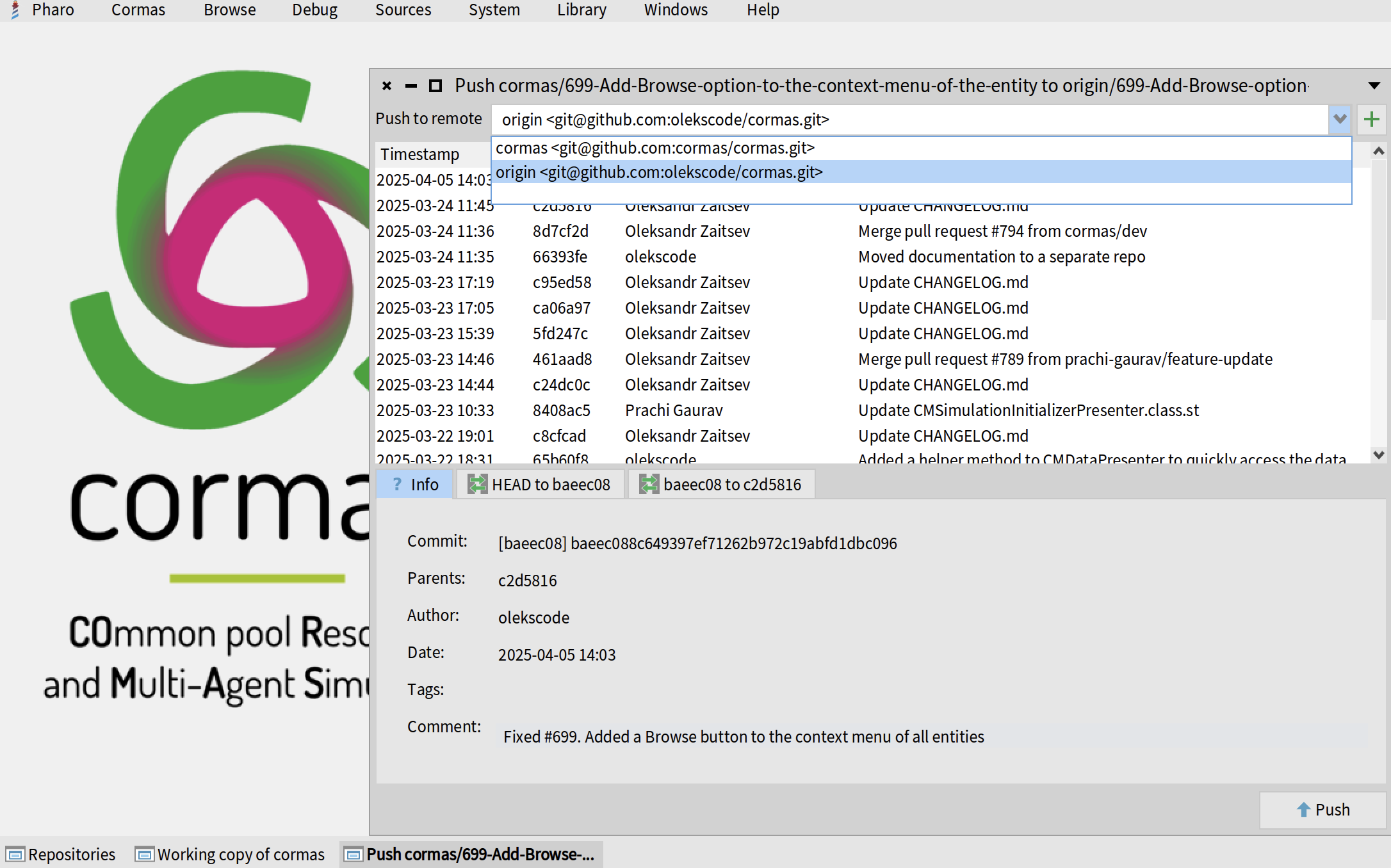This screenshot has height=868, width=1391.
Task: Click the Repositories window icon in taskbar
Action: point(15,855)
